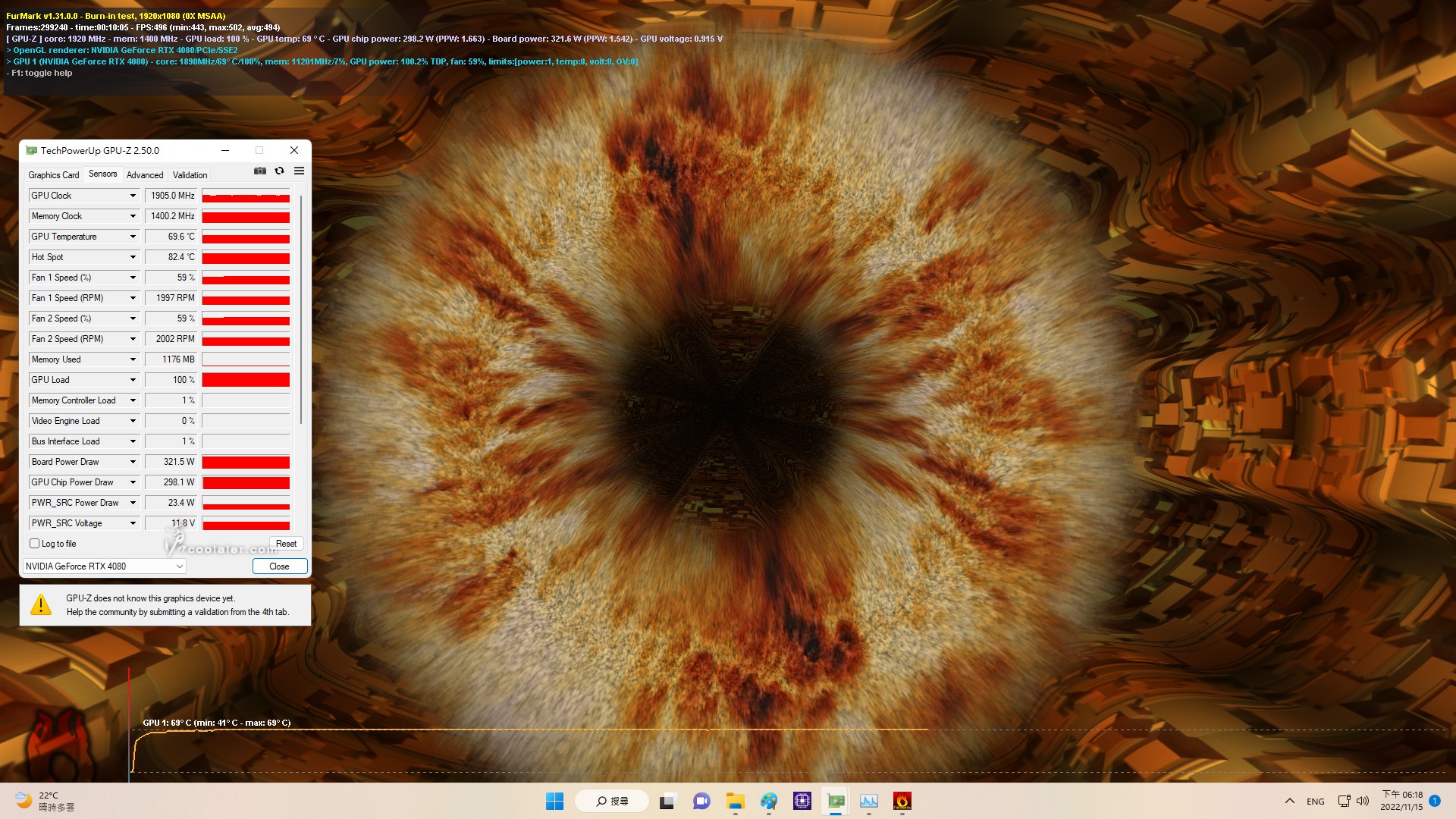This screenshot has width=1456, height=819.
Task: Open the GPU-Z hamburger menu
Action: coord(300,171)
